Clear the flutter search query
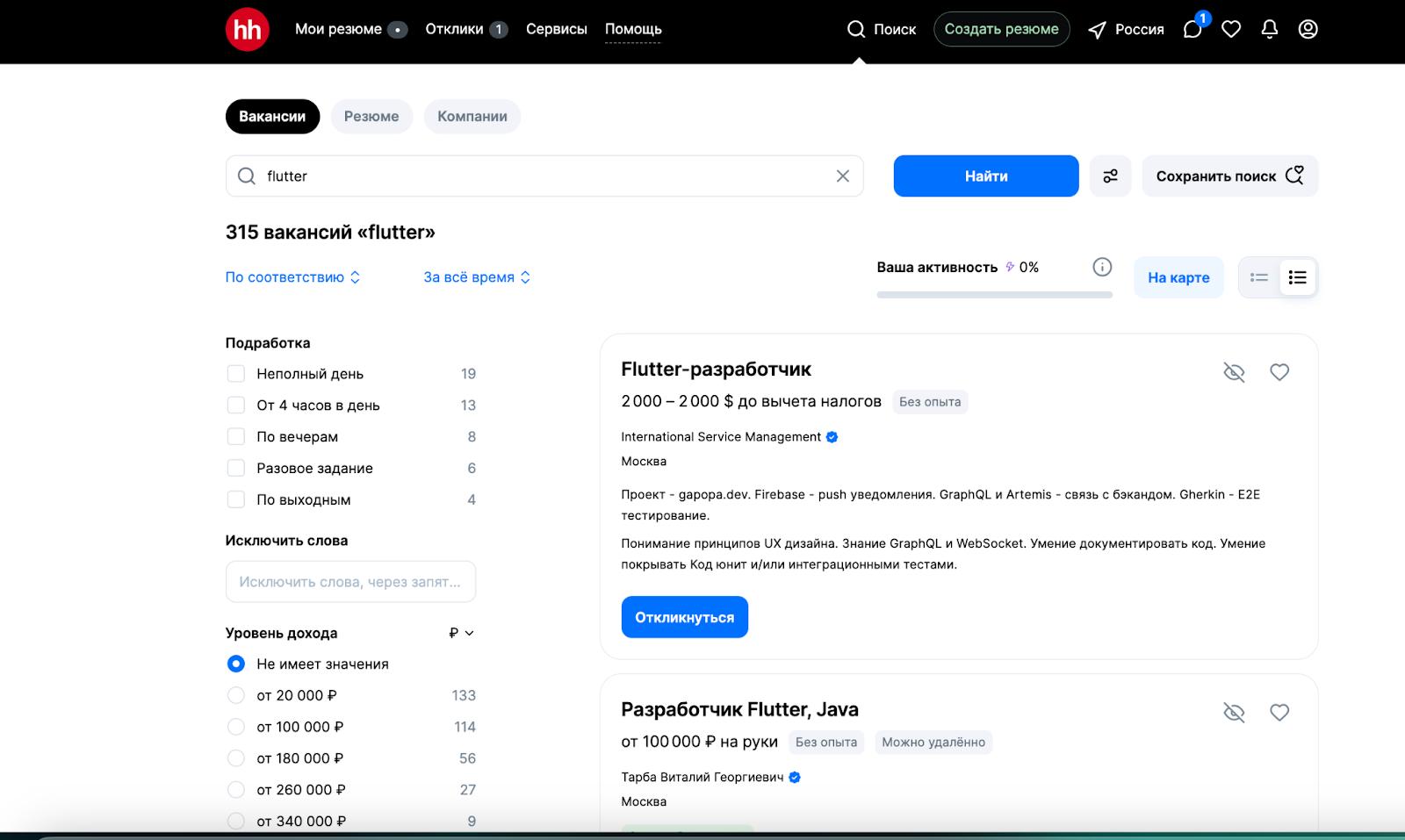Viewport: 1405px width, 840px height. click(x=842, y=176)
